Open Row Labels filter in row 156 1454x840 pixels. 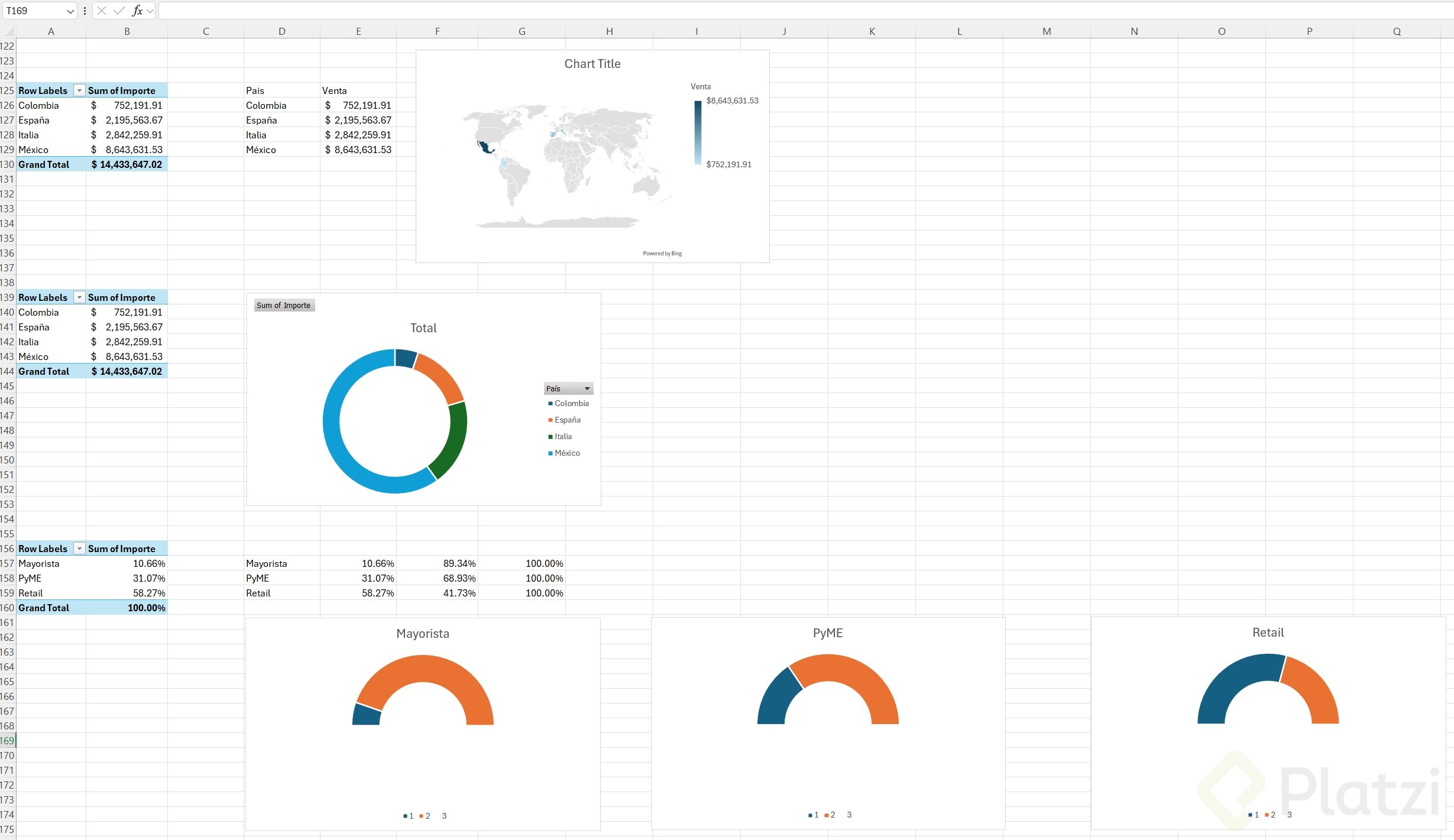click(x=79, y=549)
